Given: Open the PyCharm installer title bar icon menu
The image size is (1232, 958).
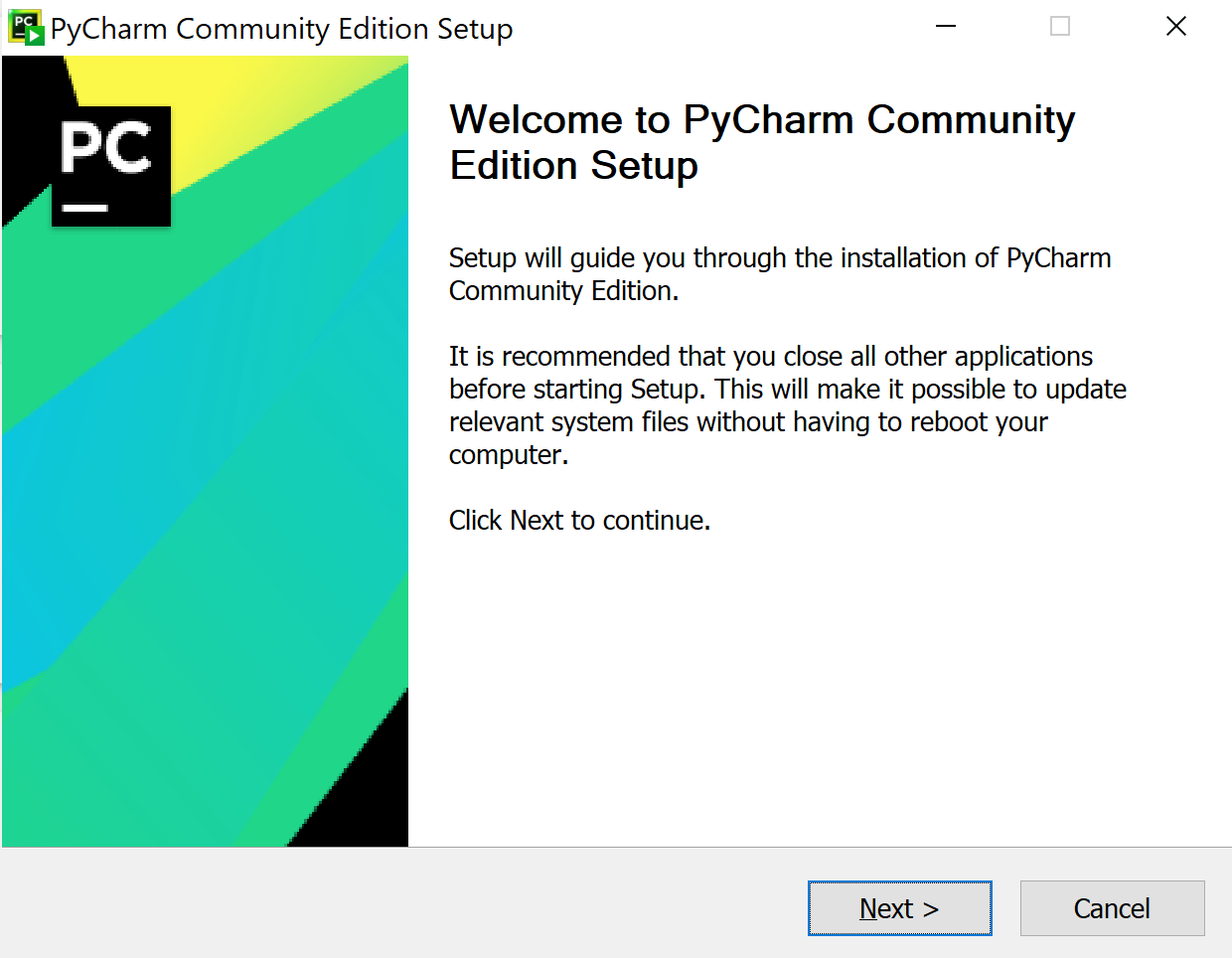Looking at the screenshot, I should point(26,28).
